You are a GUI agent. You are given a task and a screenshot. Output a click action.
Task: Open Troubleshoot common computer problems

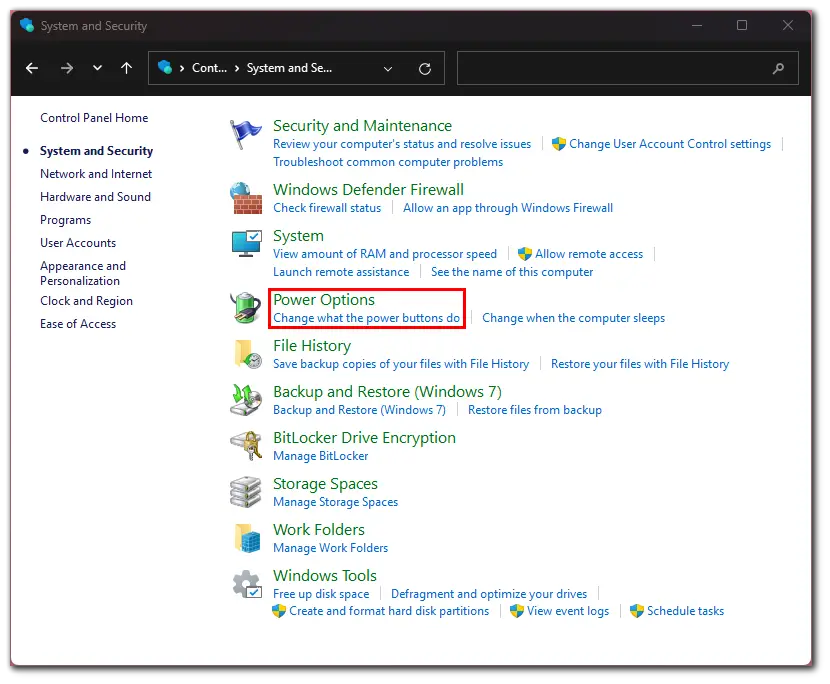388,162
